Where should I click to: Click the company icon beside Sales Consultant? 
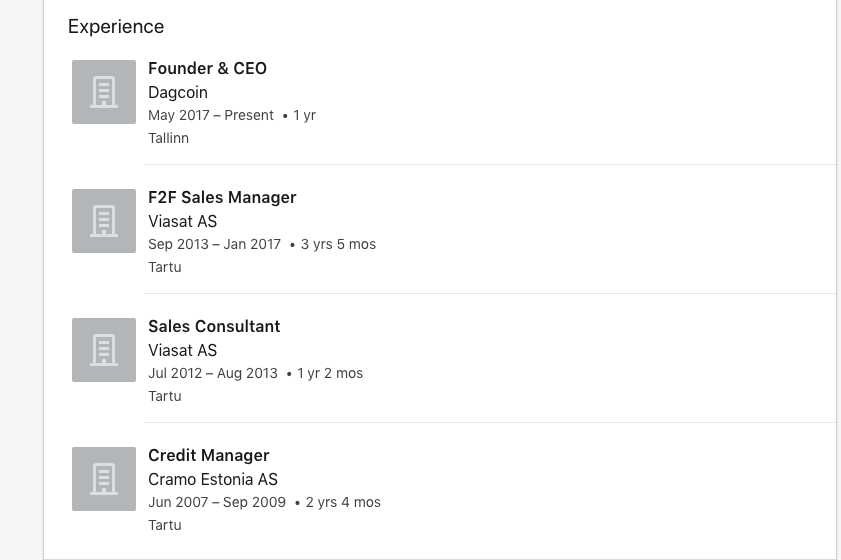tap(104, 350)
